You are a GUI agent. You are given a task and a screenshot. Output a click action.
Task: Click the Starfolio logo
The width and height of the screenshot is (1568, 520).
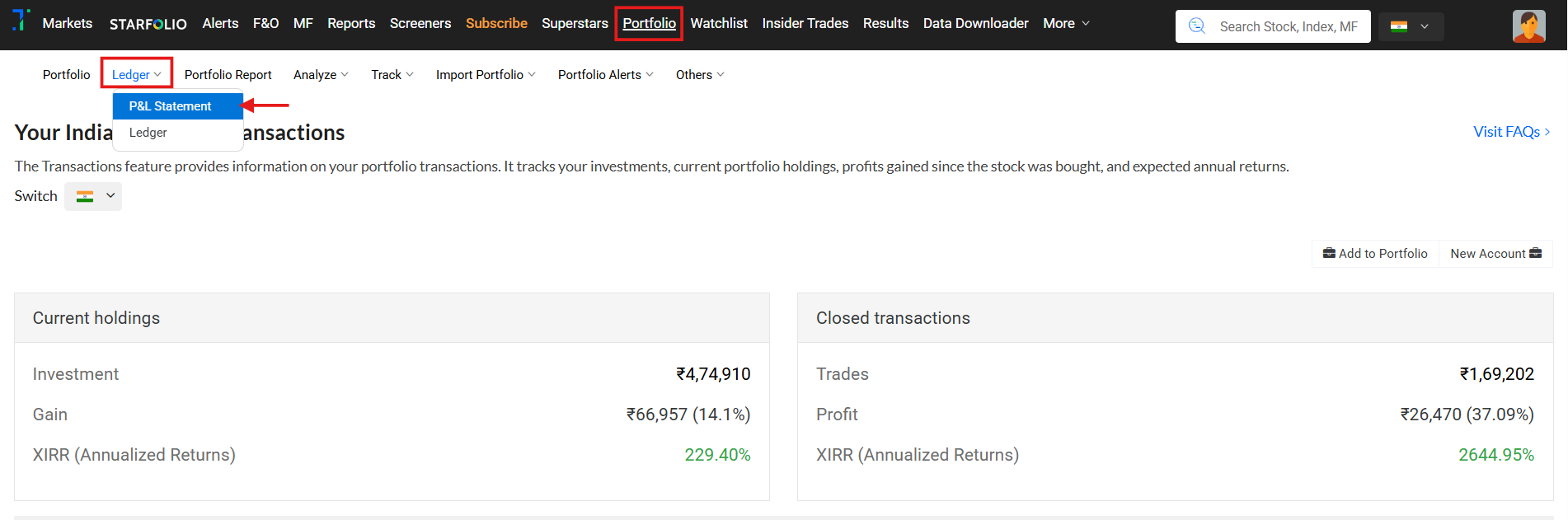[x=148, y=24]
